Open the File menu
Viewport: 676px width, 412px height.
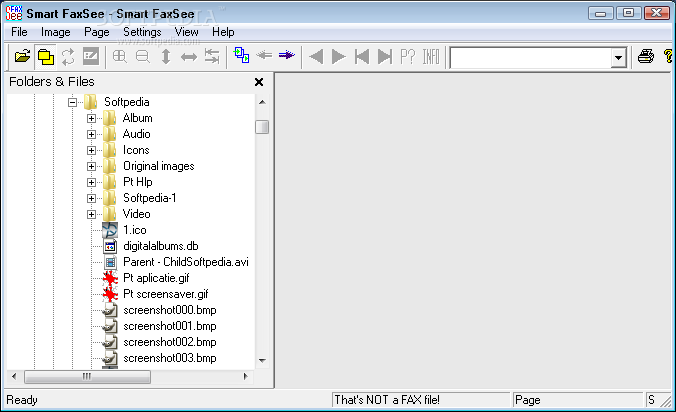point(19,32)
